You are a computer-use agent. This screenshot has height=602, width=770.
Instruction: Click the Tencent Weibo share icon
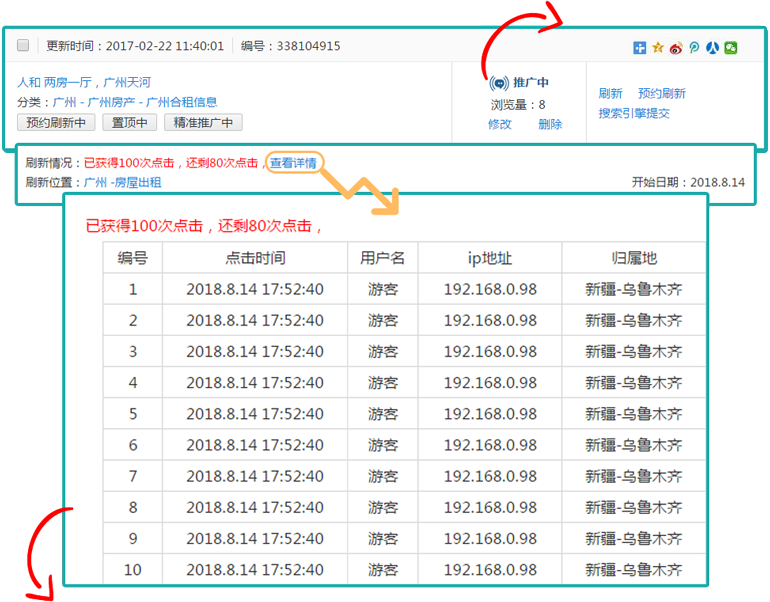(x=694, y=47)
